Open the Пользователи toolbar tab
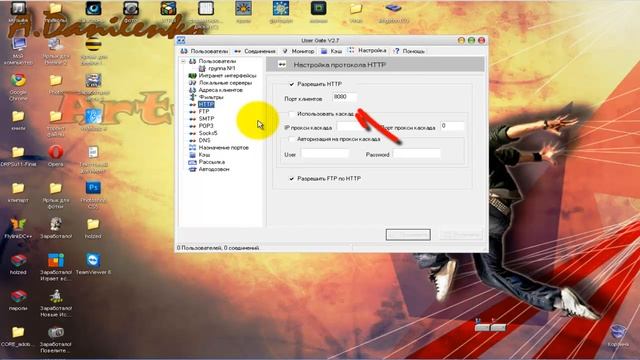 [x=204, y=51]
